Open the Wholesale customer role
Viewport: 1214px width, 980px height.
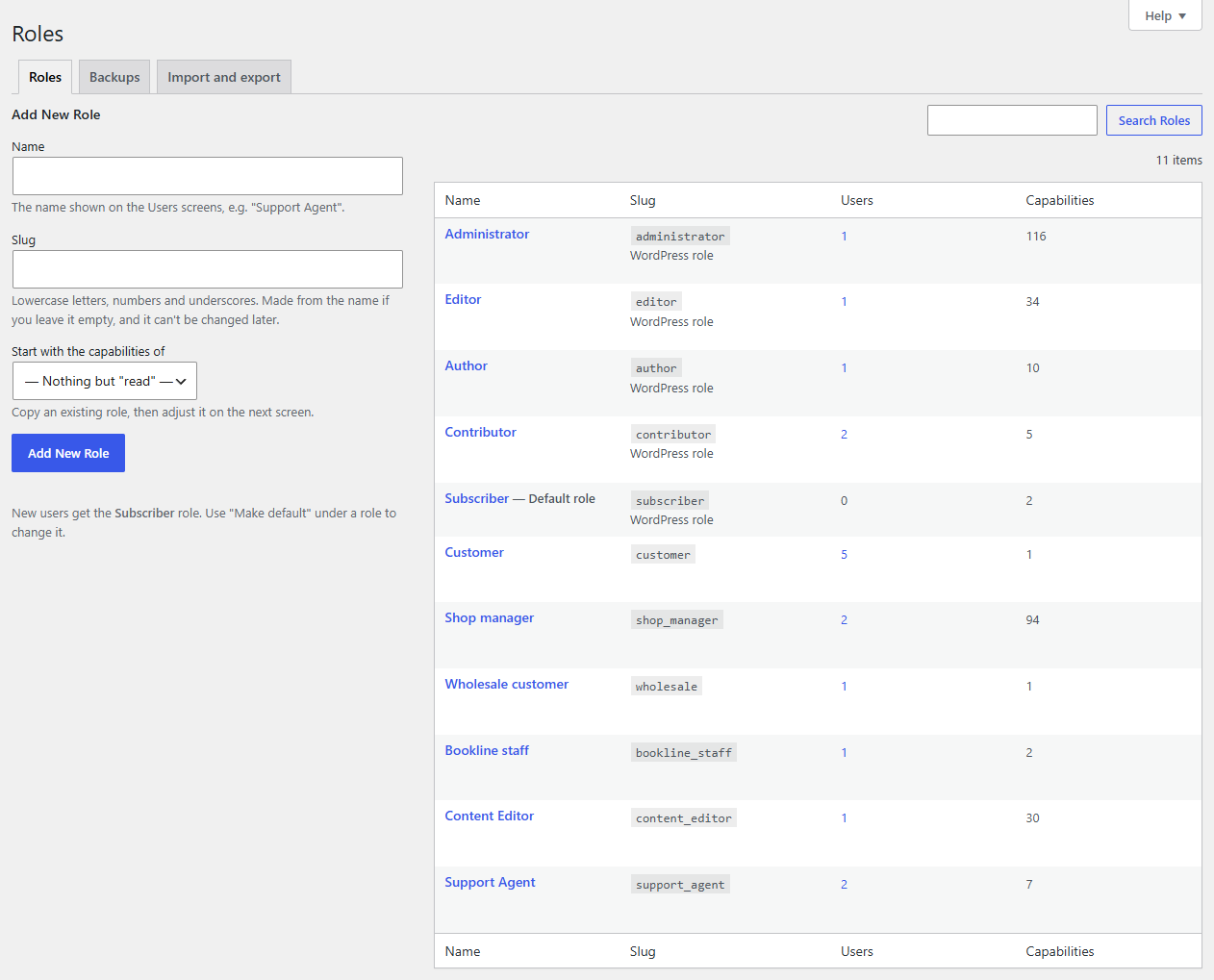(506, 684)
